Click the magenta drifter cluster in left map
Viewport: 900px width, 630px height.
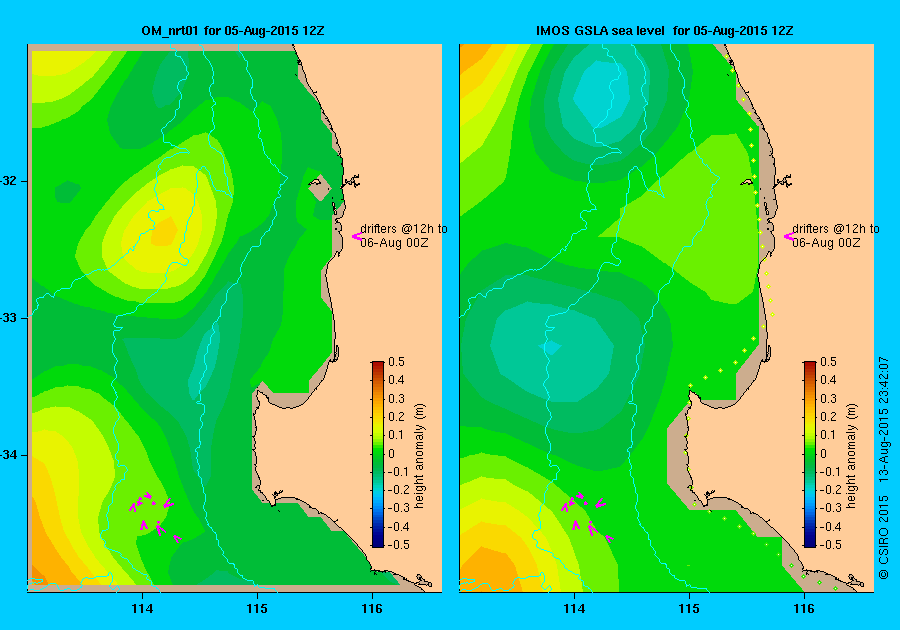[155, 516]
